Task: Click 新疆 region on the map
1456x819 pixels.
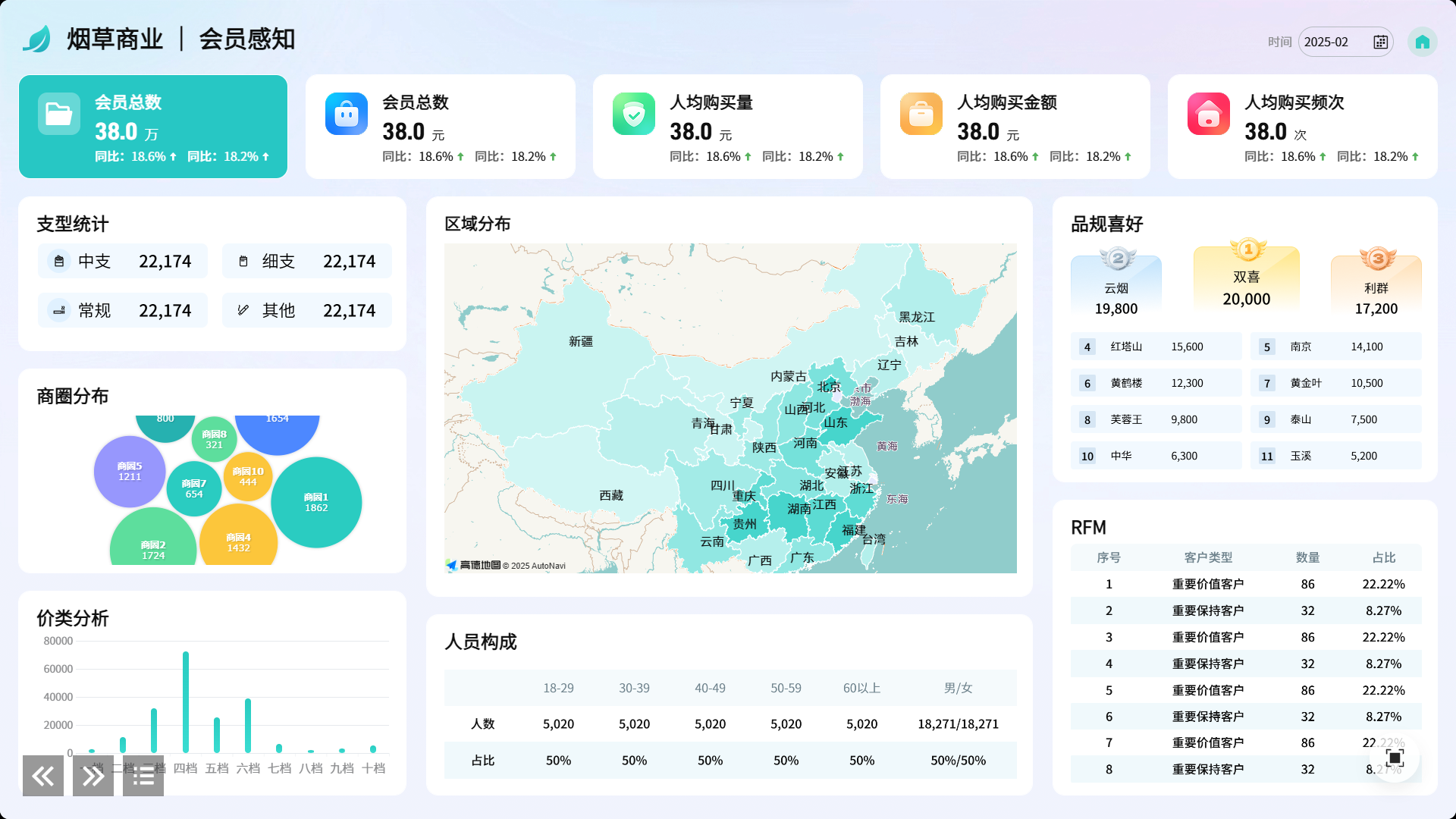Action: click(581, 342)
